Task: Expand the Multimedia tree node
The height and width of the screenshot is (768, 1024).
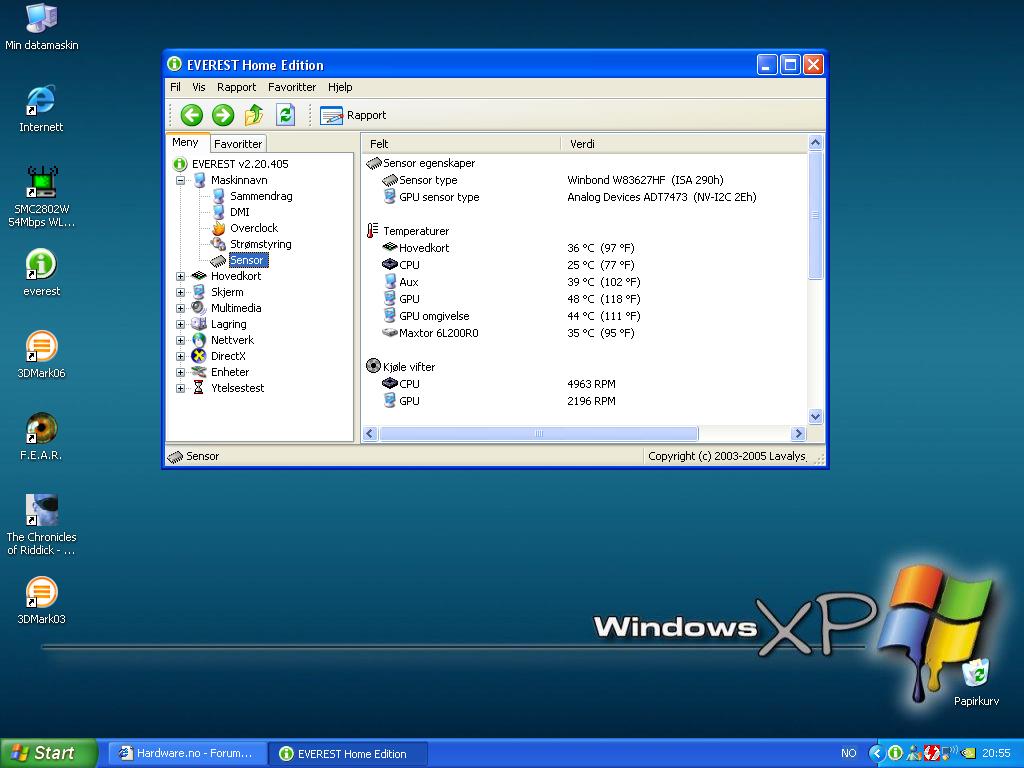Action: (180, 308)
